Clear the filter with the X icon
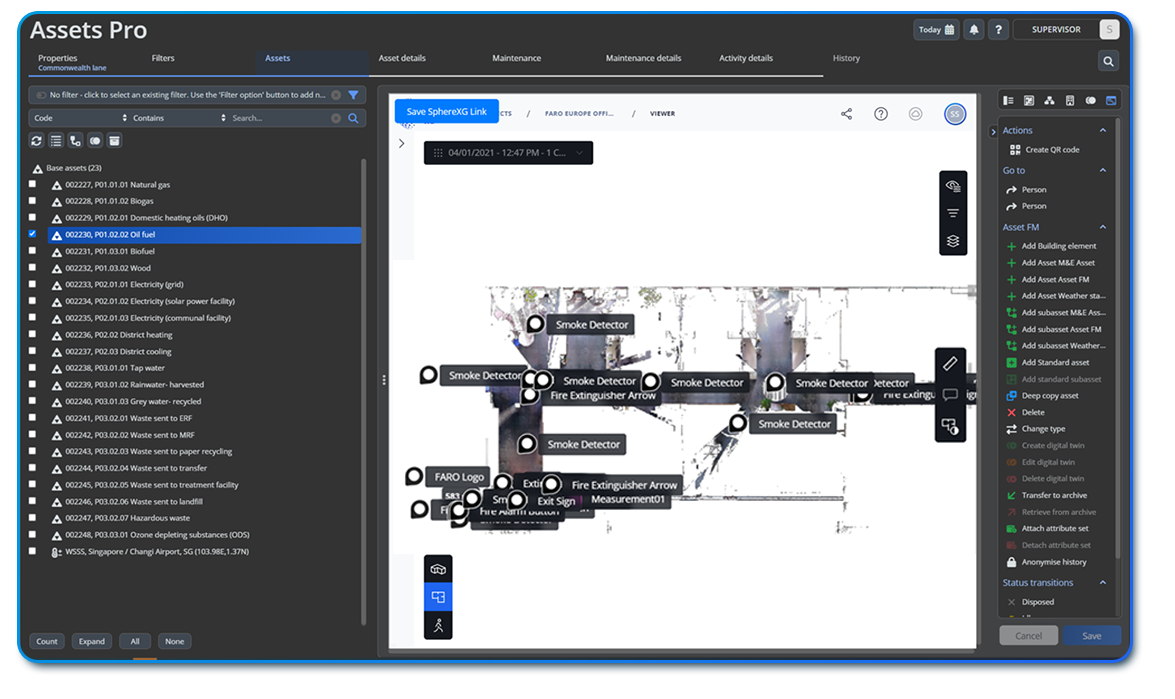Screen dimensions: 1175x699 [x=336, y=95]
